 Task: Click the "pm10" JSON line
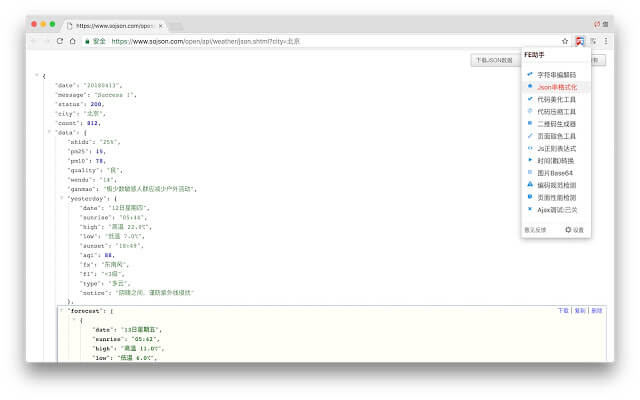click(87, 161)
